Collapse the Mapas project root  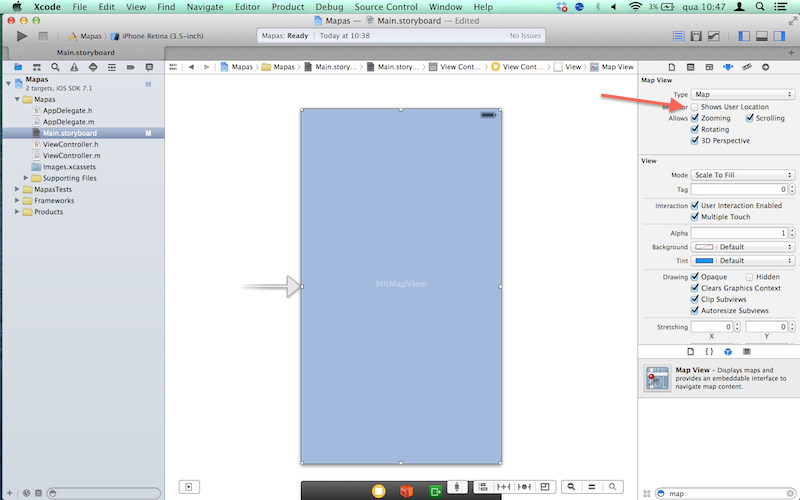(x=8, y=83)
